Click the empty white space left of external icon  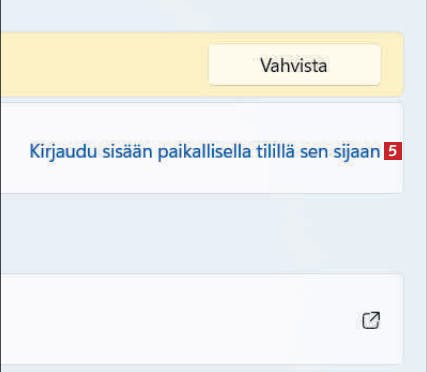coord(180,319)
